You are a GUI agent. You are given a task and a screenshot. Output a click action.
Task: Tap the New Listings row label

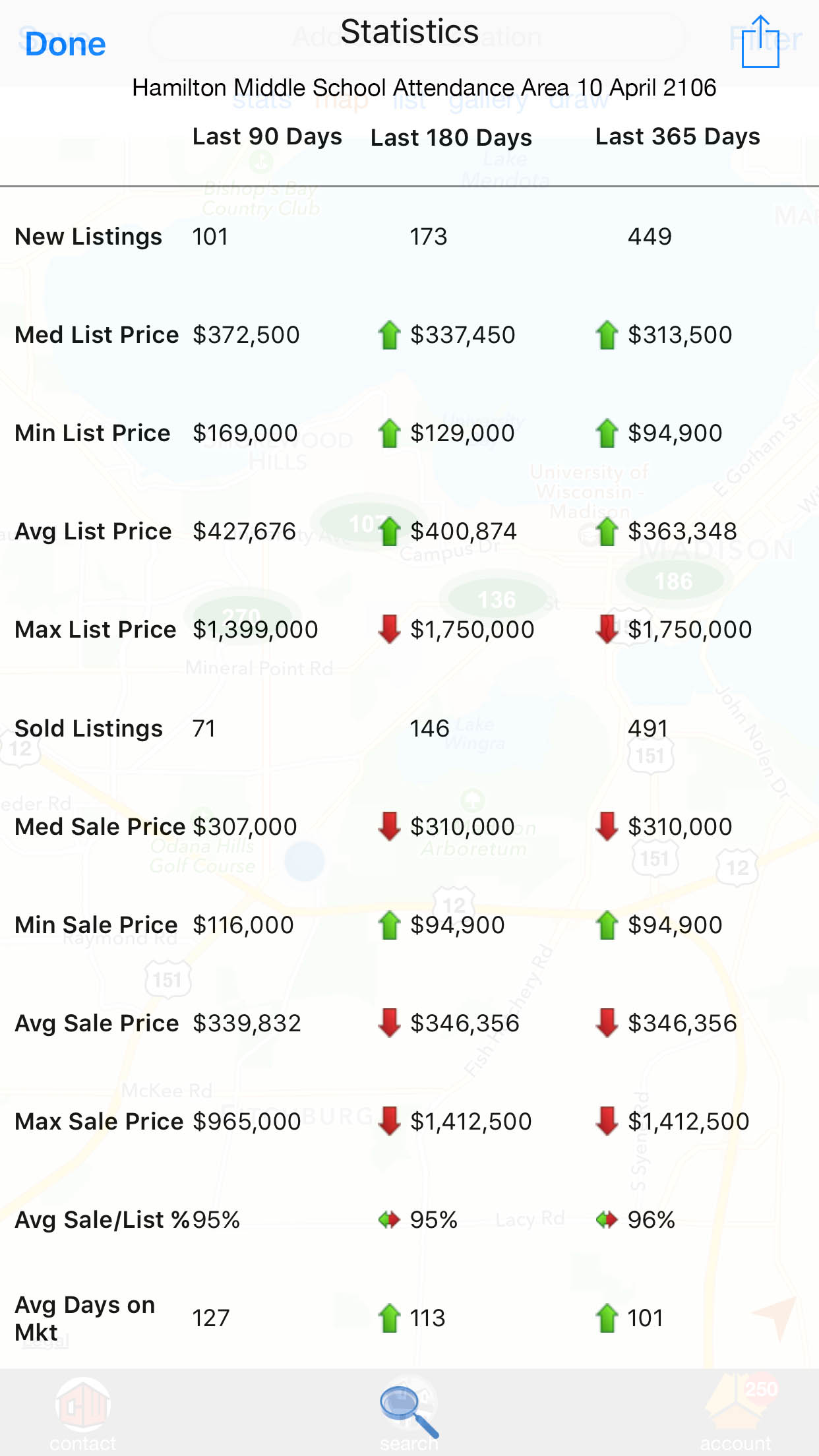[88, 237]
